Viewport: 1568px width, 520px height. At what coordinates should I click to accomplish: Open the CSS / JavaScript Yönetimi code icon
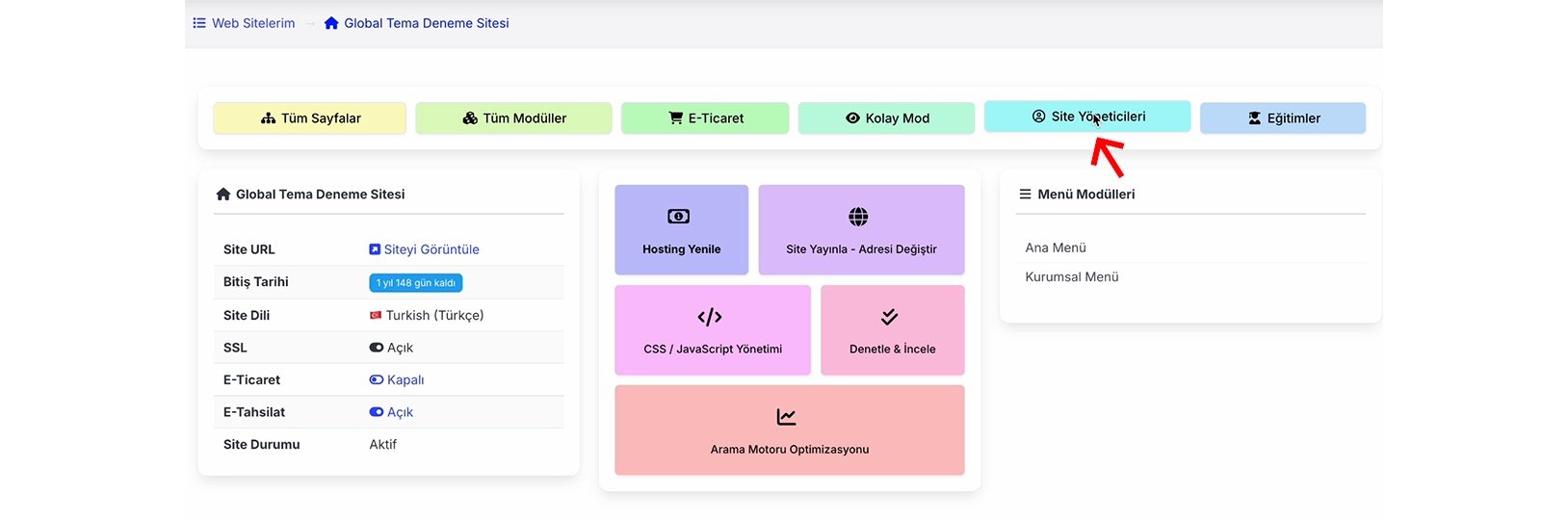[x=710, y=317]
